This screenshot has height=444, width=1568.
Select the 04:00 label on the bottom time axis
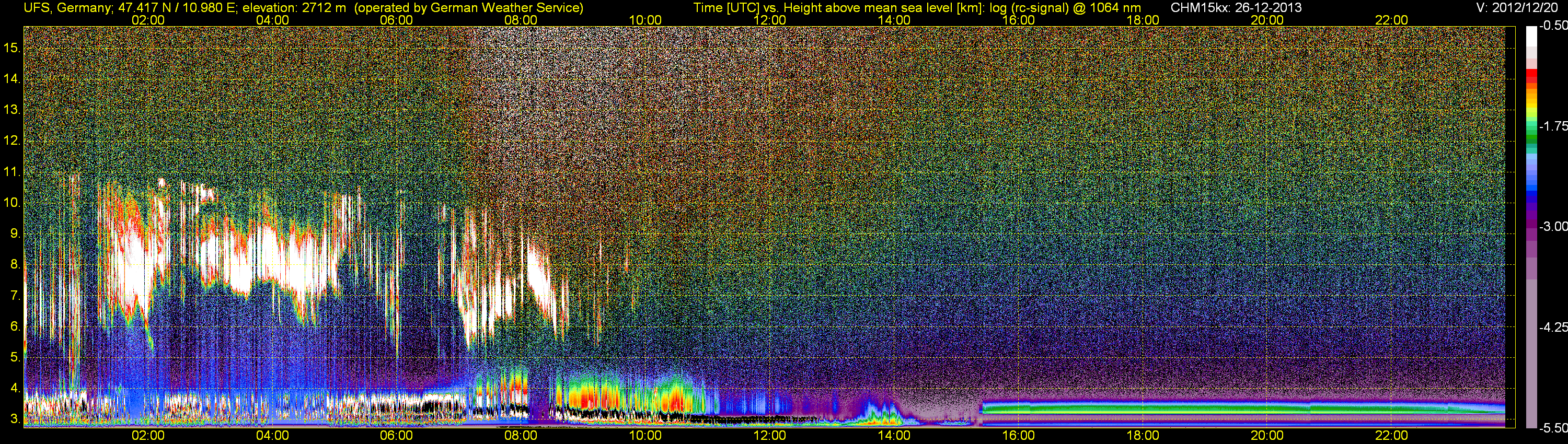pos(272,436)
